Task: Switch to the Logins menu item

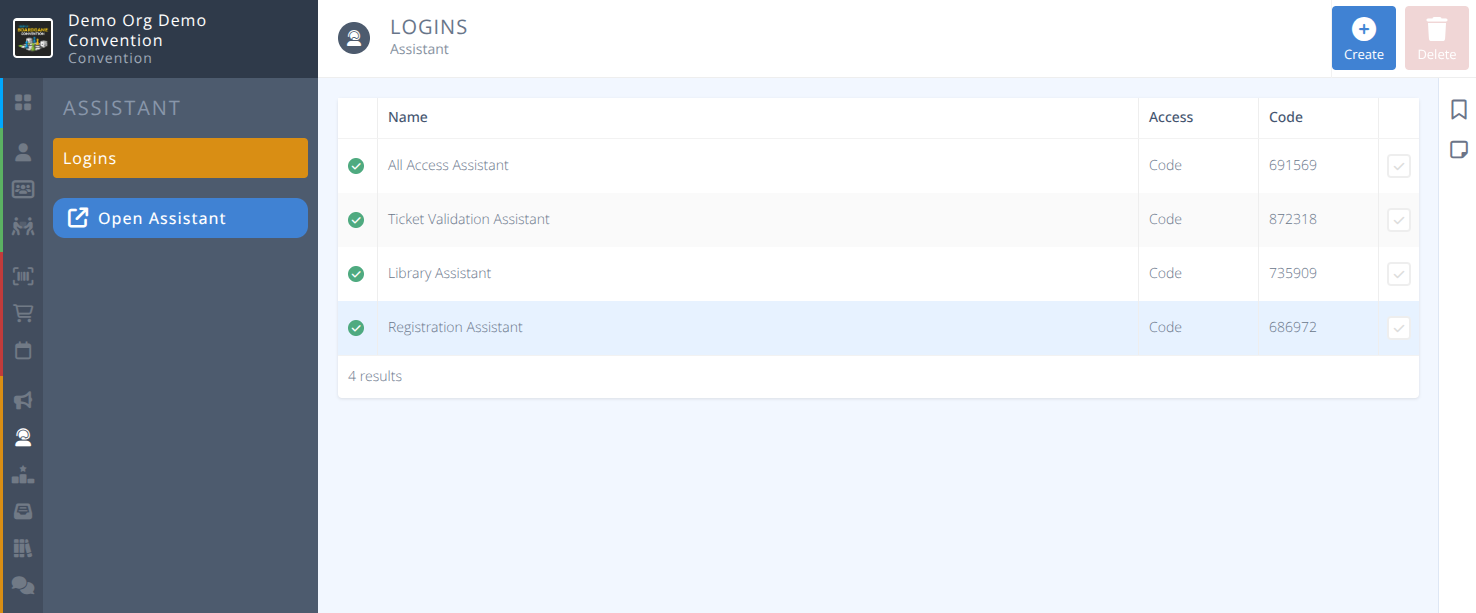Action: (180, 157)
